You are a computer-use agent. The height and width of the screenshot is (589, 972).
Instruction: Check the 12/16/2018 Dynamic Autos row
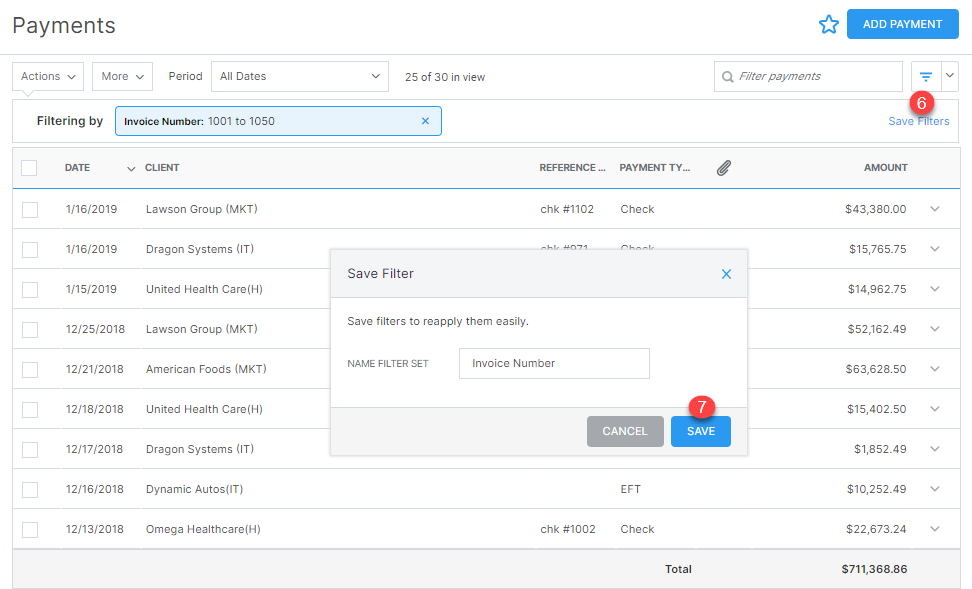[x=30, y=490]
